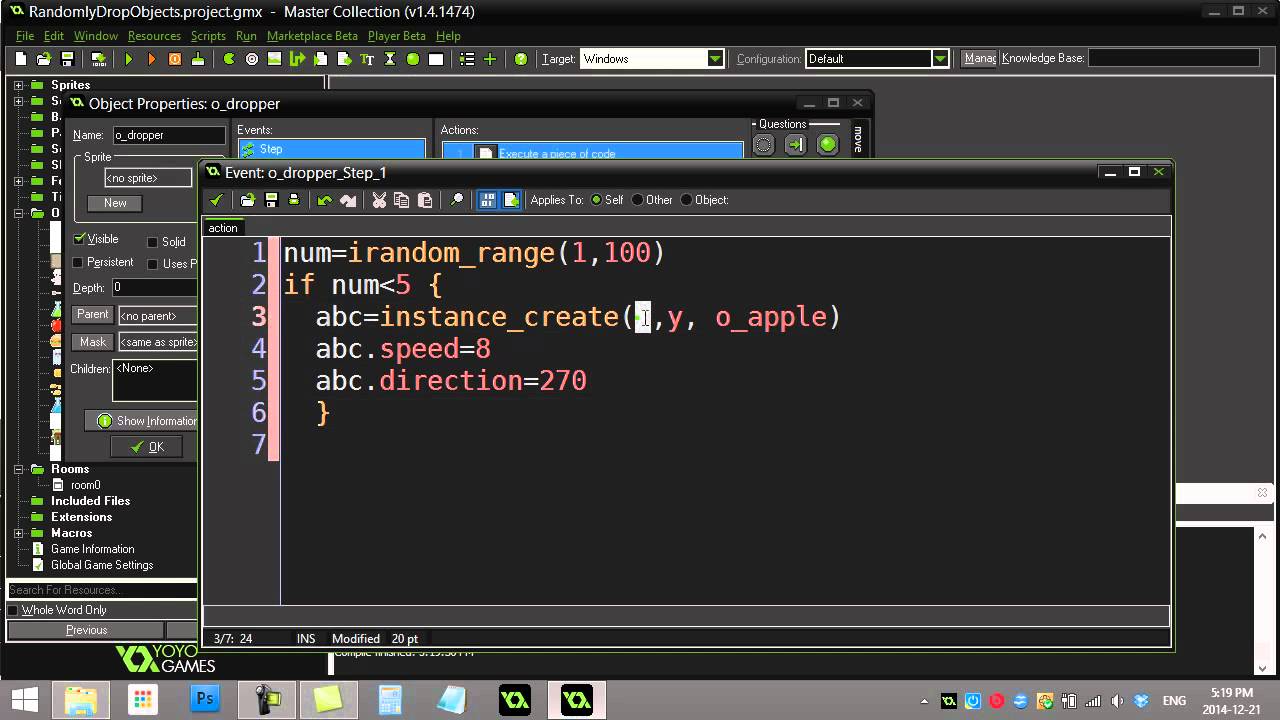Toggle the Solid checkbox in Object Properties
Screen dimensions: 1280x720
pyautogui.click(x=153, y=242)
